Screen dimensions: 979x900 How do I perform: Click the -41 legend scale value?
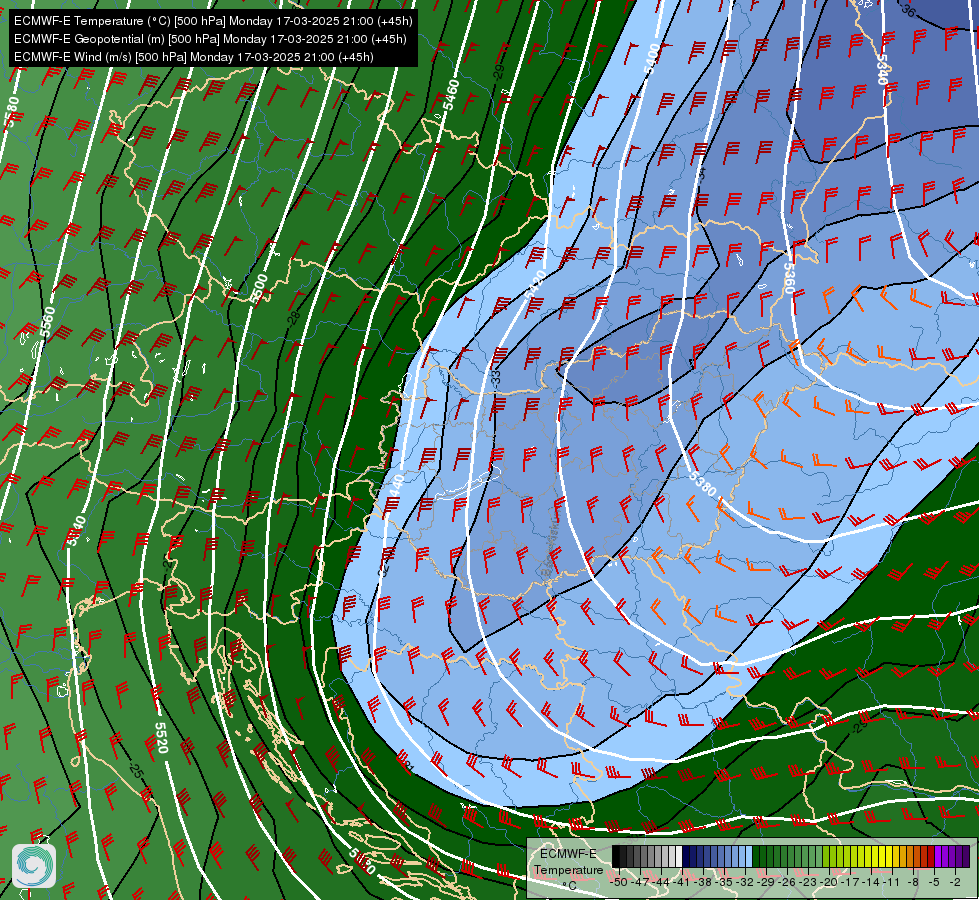click(x=681, y=882)
